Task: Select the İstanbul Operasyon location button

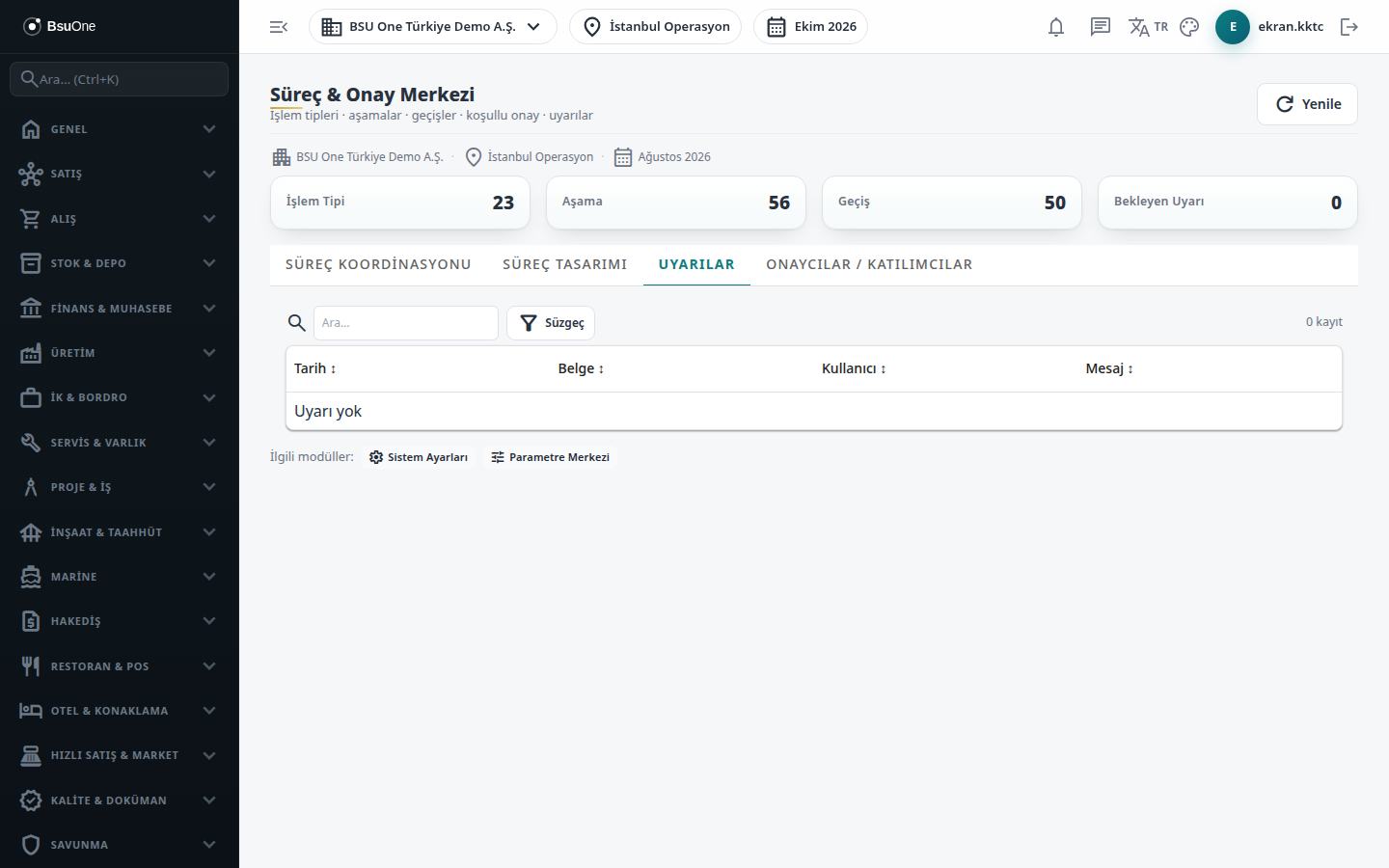Action: [656, 27]
